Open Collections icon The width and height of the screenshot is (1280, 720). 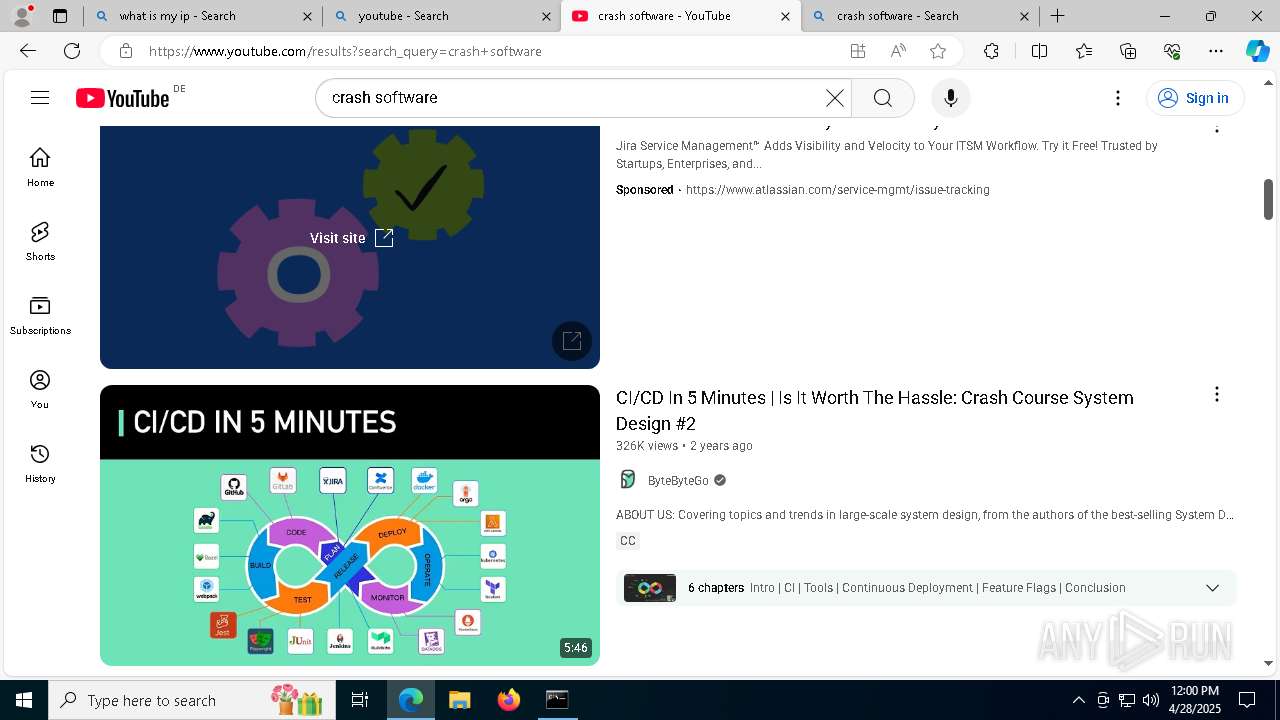point(1128,51)
